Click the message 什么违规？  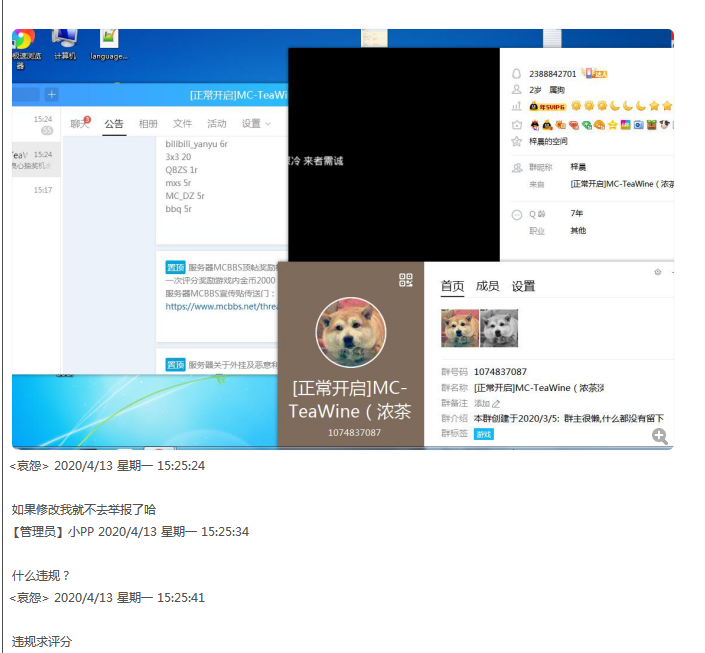coord(41,576)
